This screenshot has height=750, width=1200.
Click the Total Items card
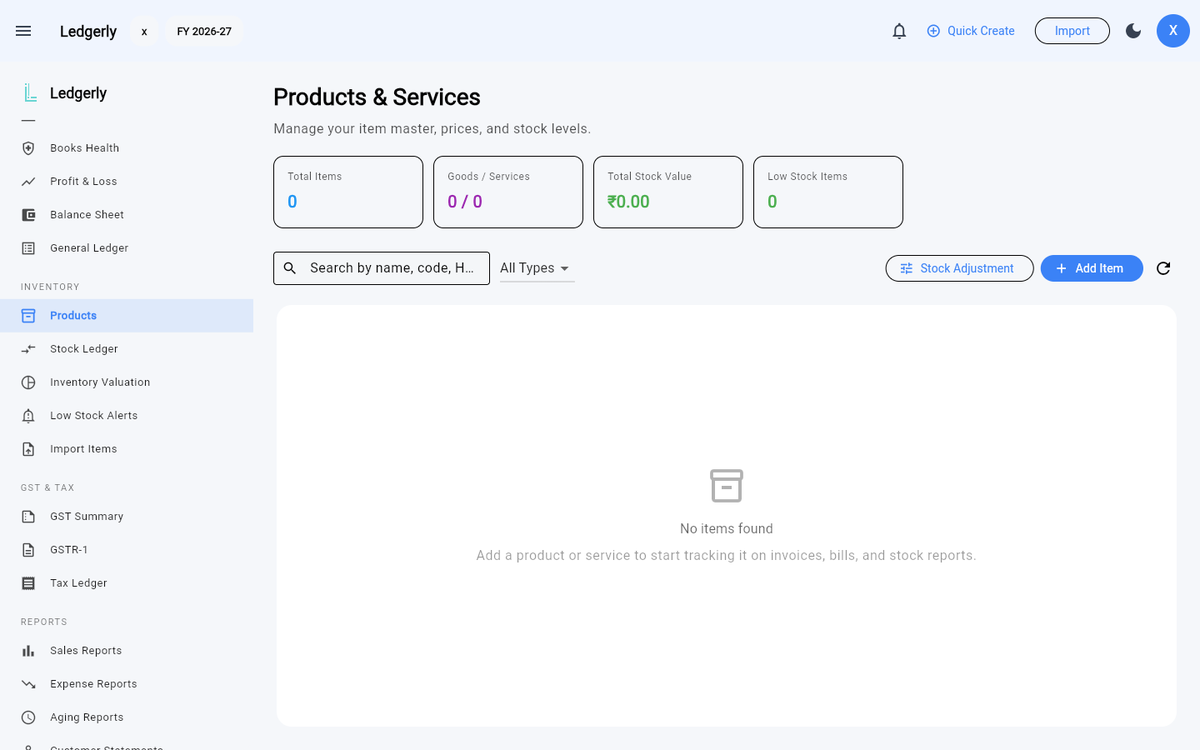348,192
